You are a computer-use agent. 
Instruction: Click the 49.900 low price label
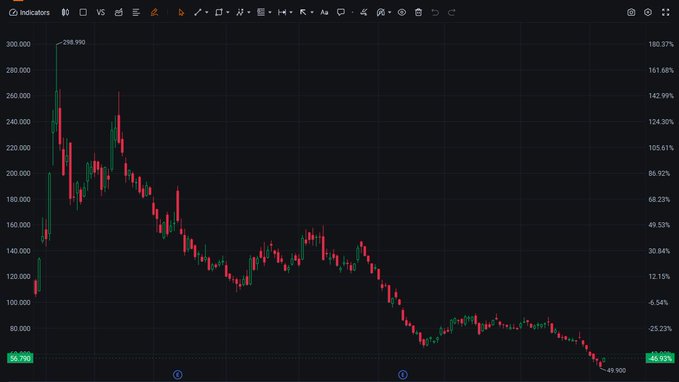click(x=616, y=371)
